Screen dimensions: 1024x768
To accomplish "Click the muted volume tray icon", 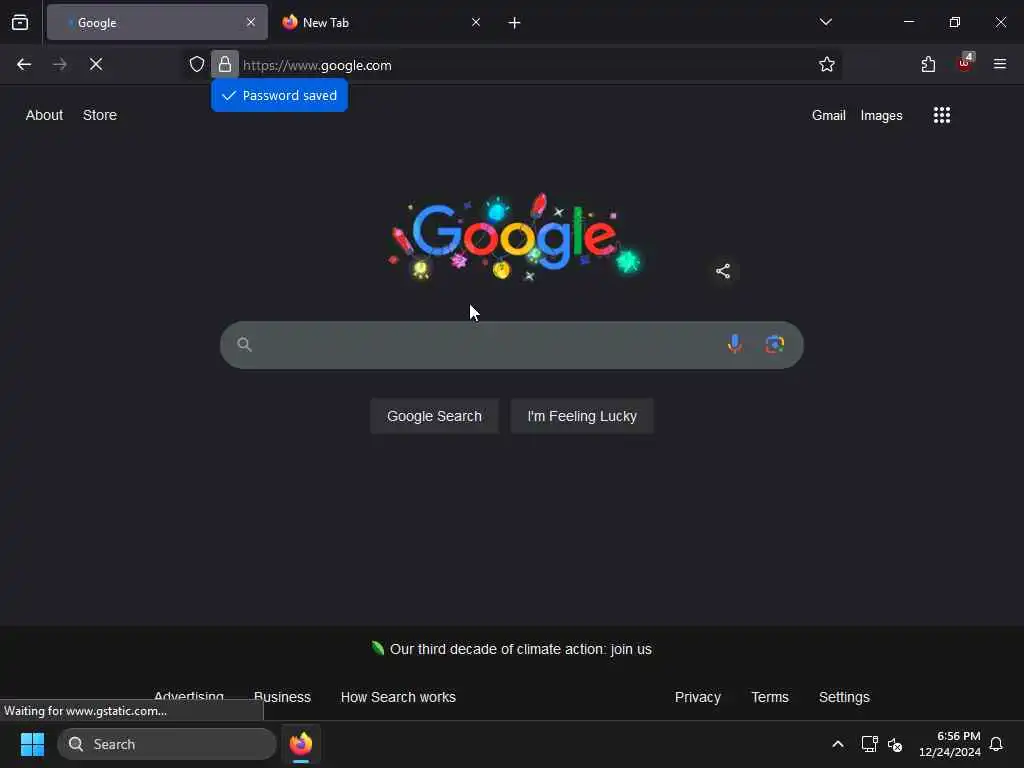I will pos(895,744).
